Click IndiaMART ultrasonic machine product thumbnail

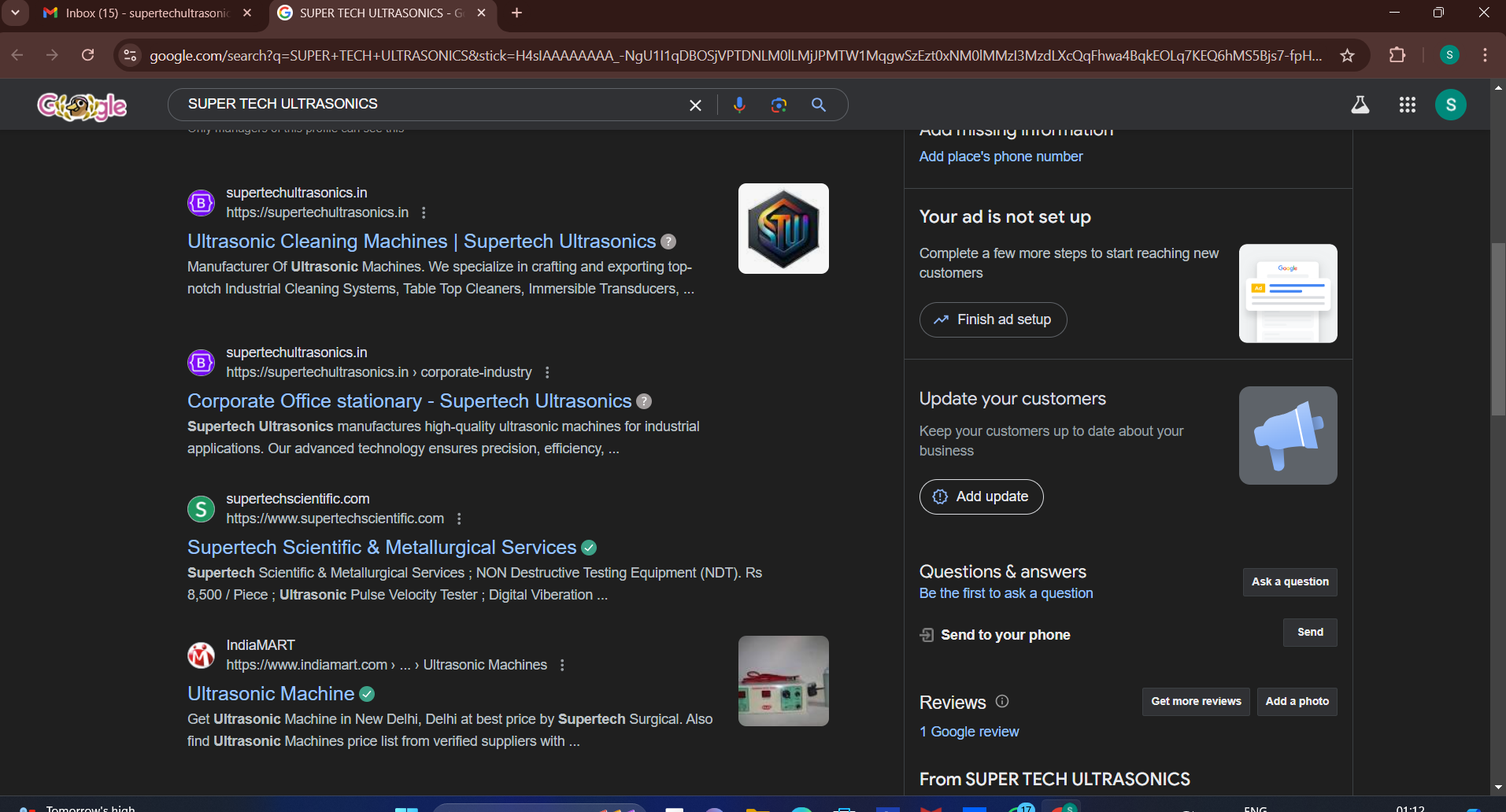pos(783,681)
